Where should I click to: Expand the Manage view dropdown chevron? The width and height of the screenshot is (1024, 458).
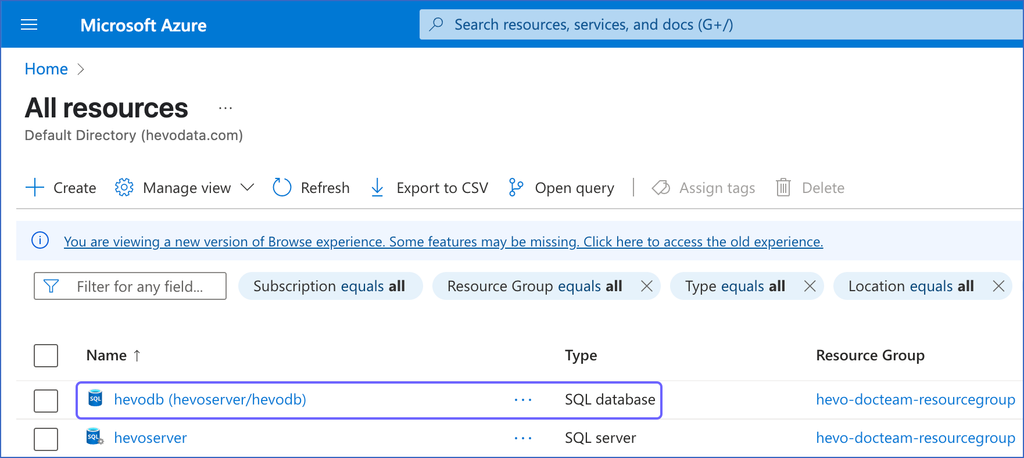(x=247, y=188)
